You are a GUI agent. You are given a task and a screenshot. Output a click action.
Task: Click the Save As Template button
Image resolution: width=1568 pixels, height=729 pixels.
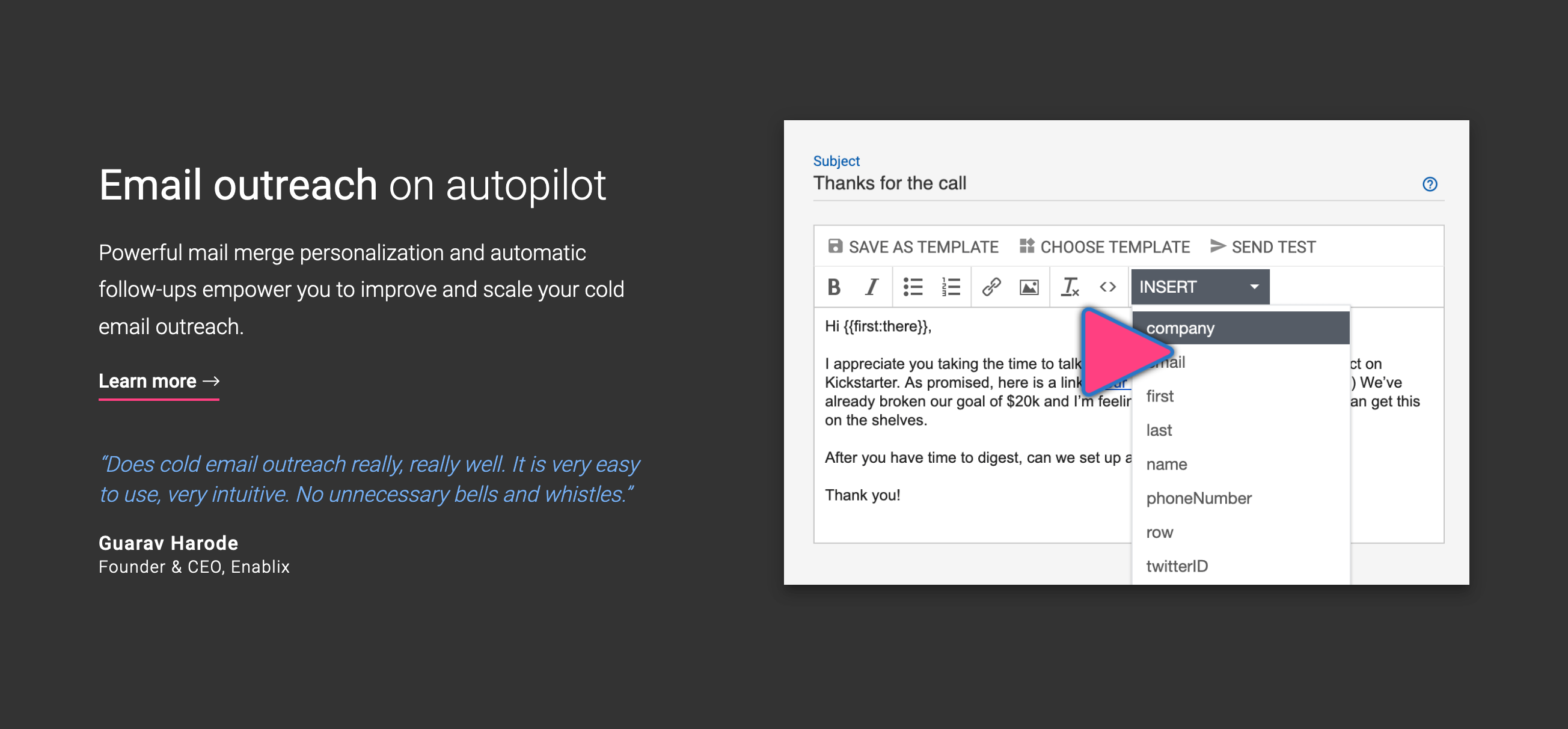pos(913,246)
